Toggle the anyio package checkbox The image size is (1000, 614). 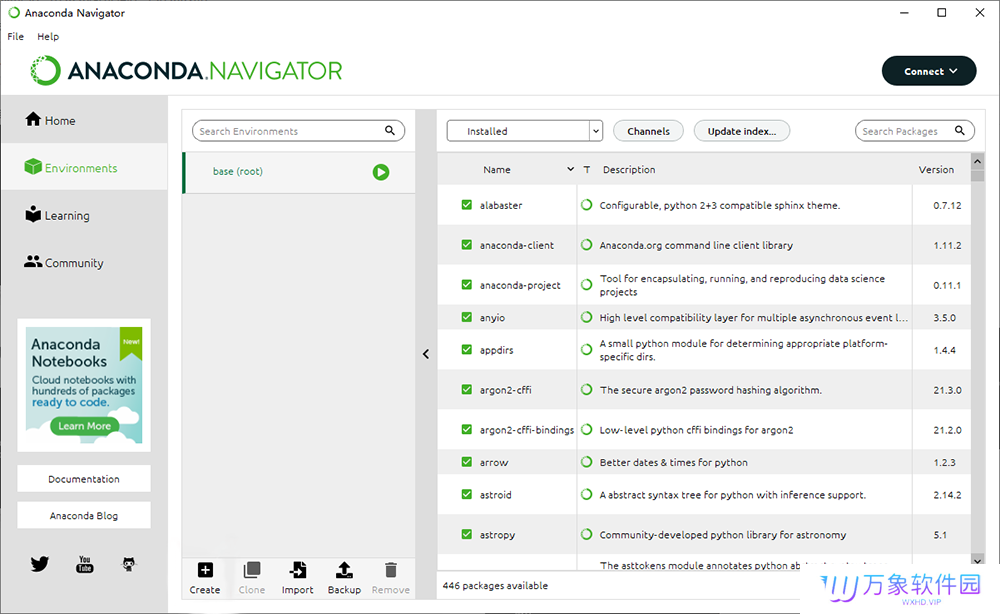click(467, 317)
